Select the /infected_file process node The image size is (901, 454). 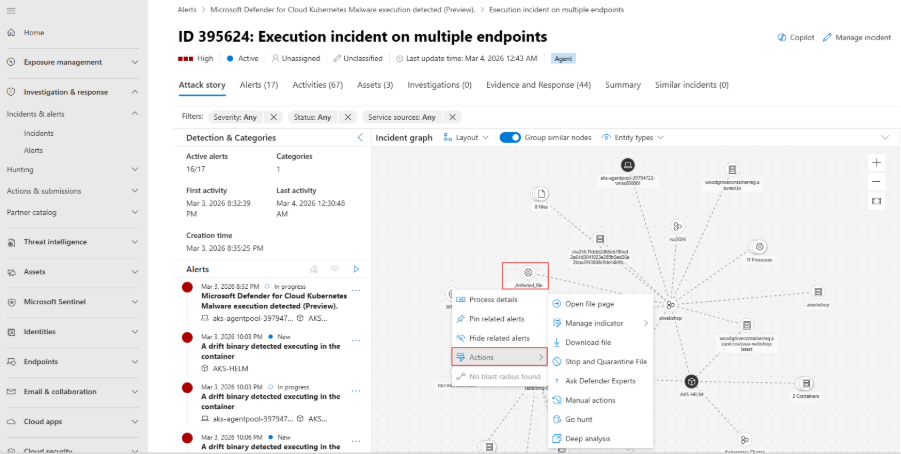[x=527, y=272]
